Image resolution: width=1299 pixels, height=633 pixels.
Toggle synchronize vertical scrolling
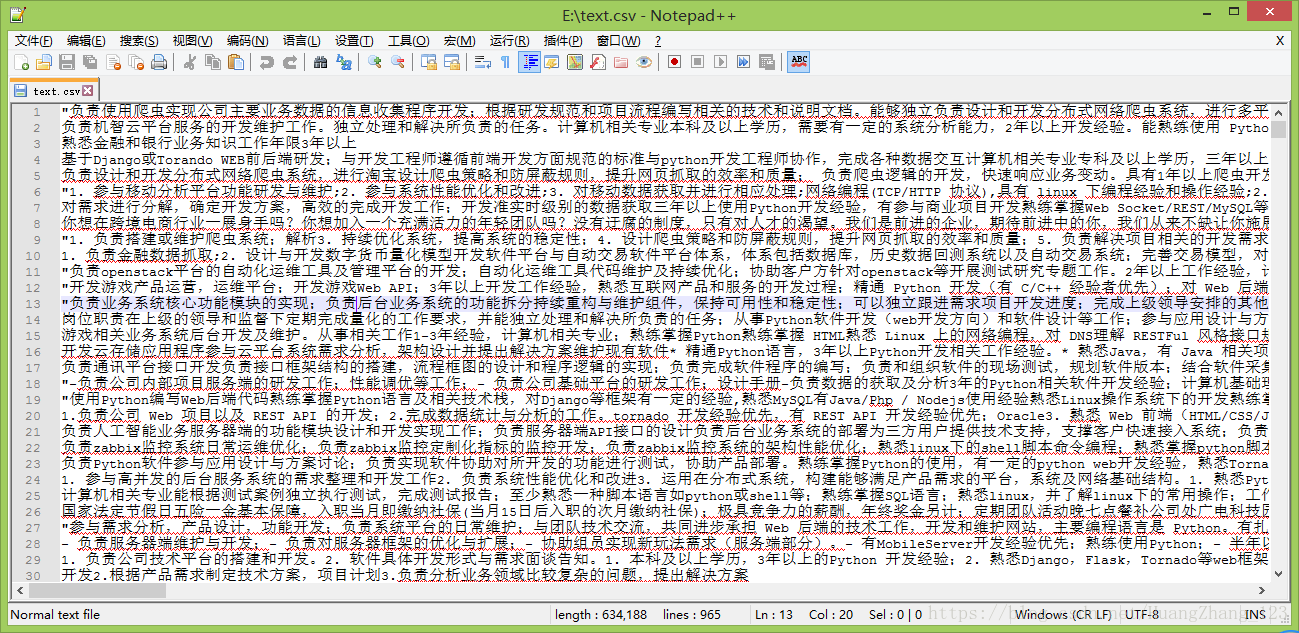click(x=429, y=62)
